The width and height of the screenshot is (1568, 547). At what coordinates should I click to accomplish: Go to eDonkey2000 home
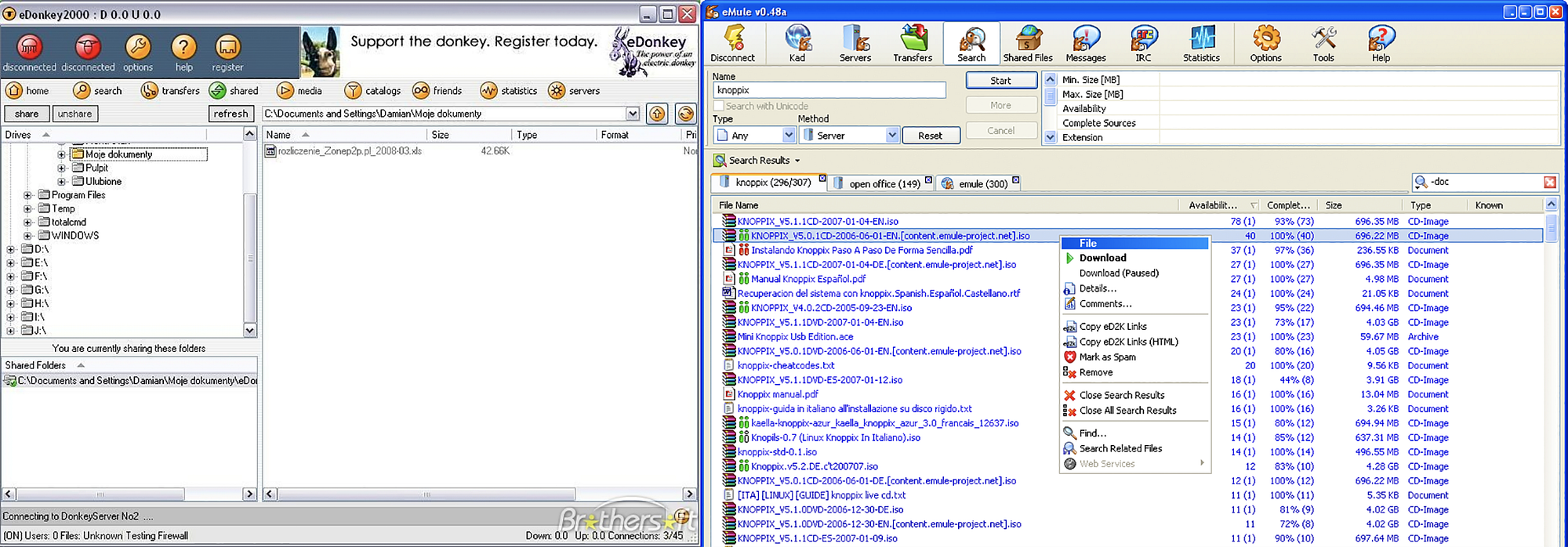click(28, 91)
